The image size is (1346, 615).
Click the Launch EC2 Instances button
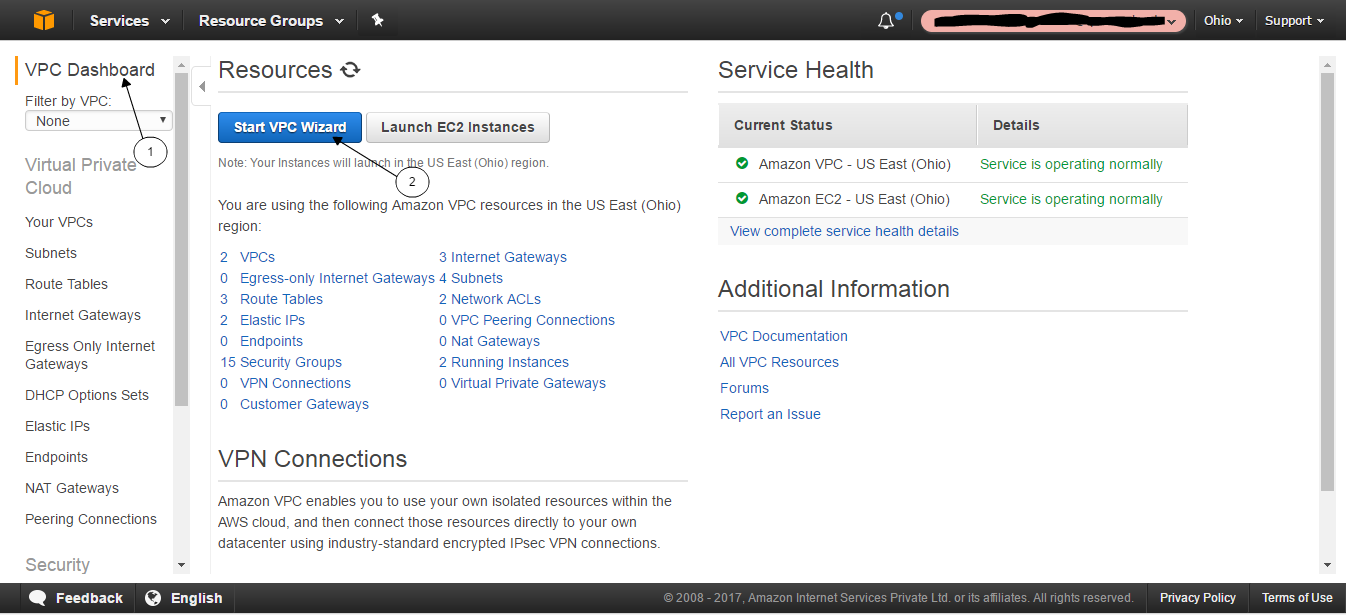(458, 127)
